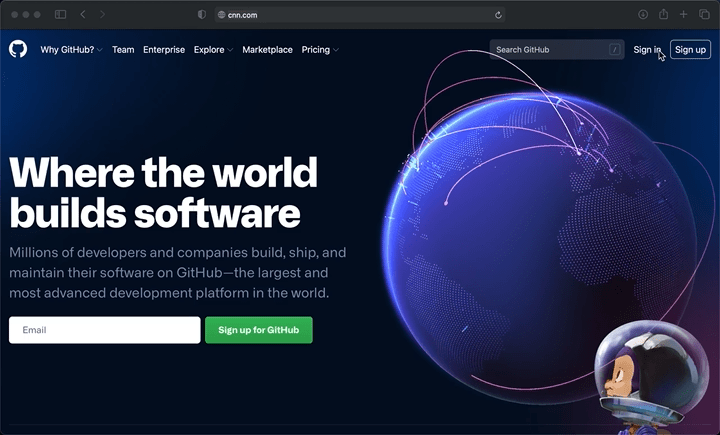Screen dimensions: 720x435
Task: Open the Pricing dropdown
Action: tap(320, 50)
